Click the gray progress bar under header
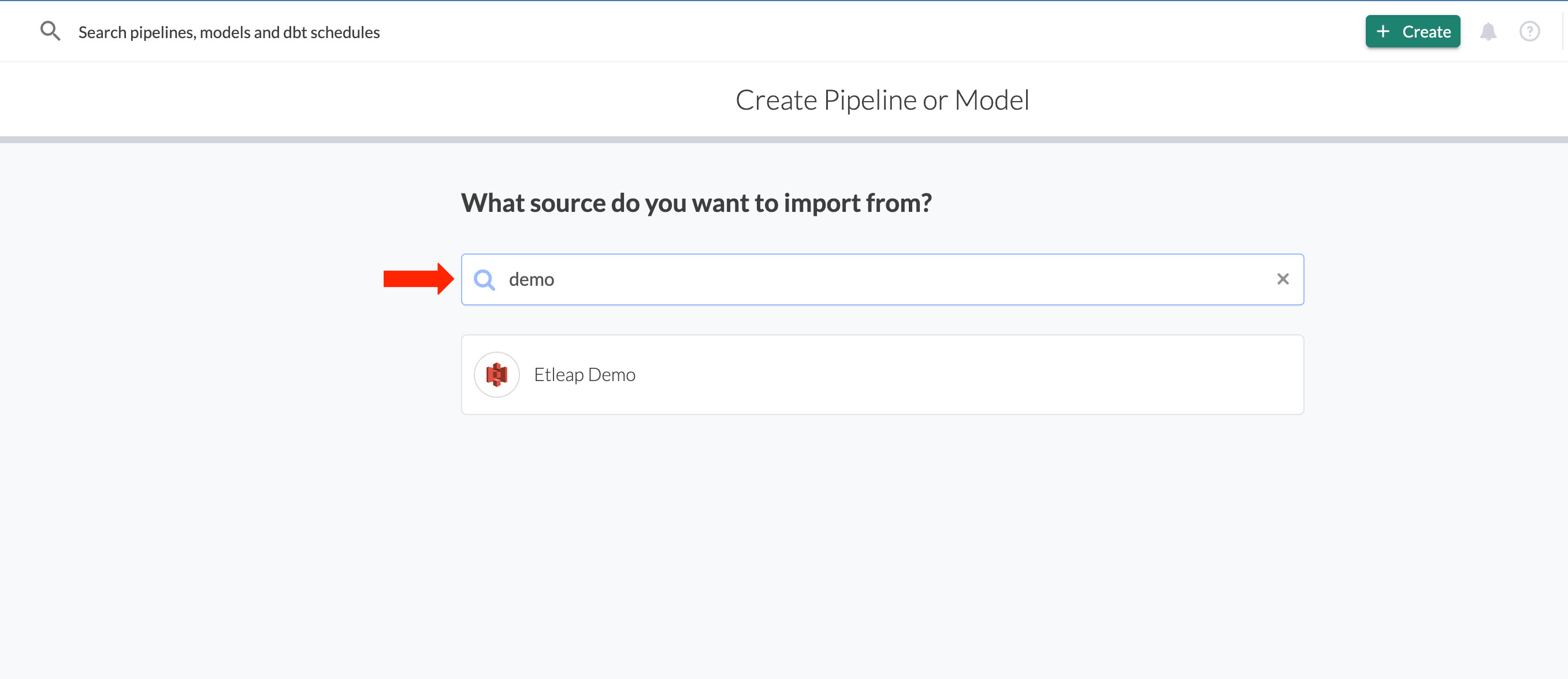 [784, 140]
